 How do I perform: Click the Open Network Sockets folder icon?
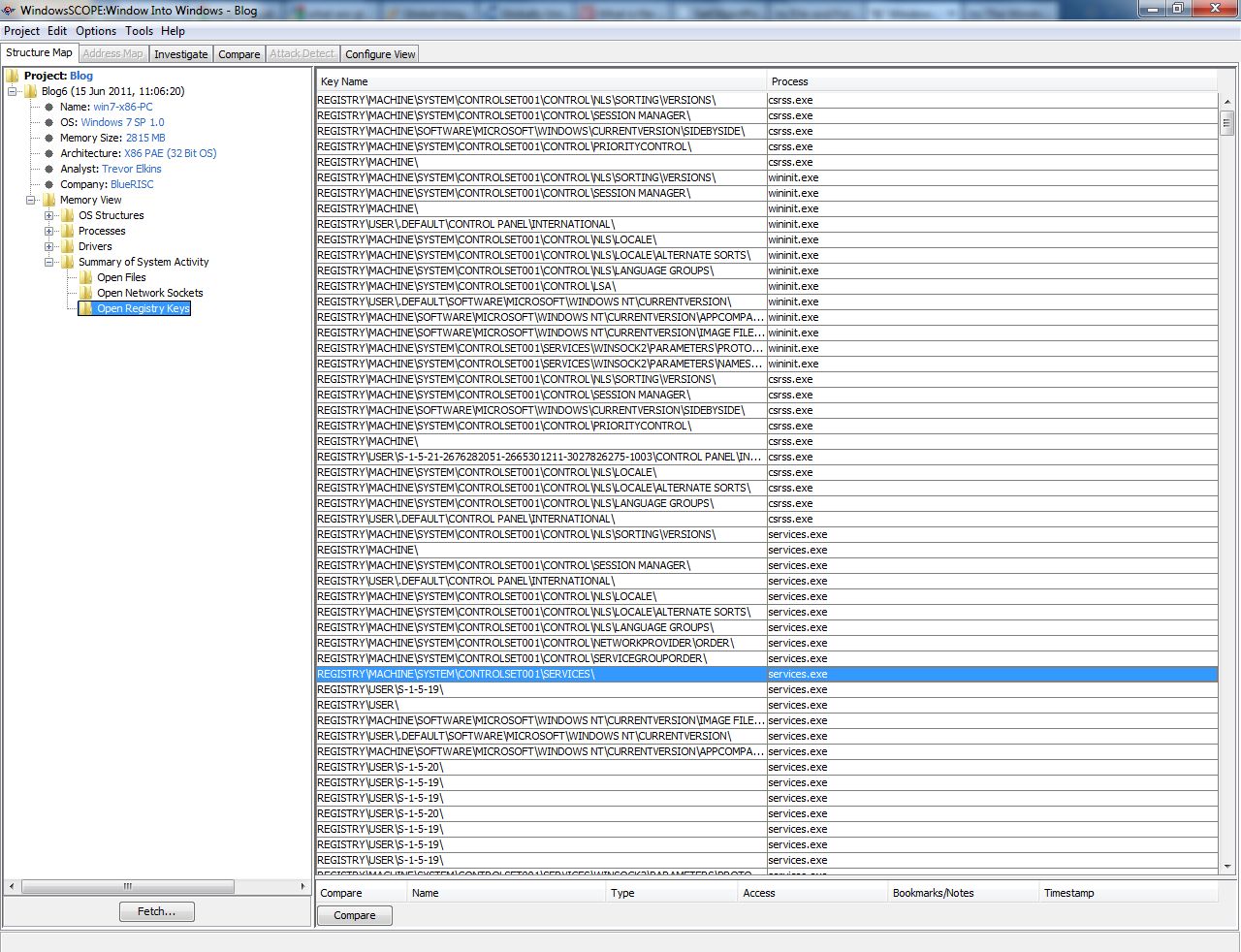click(x=85, y=293)
